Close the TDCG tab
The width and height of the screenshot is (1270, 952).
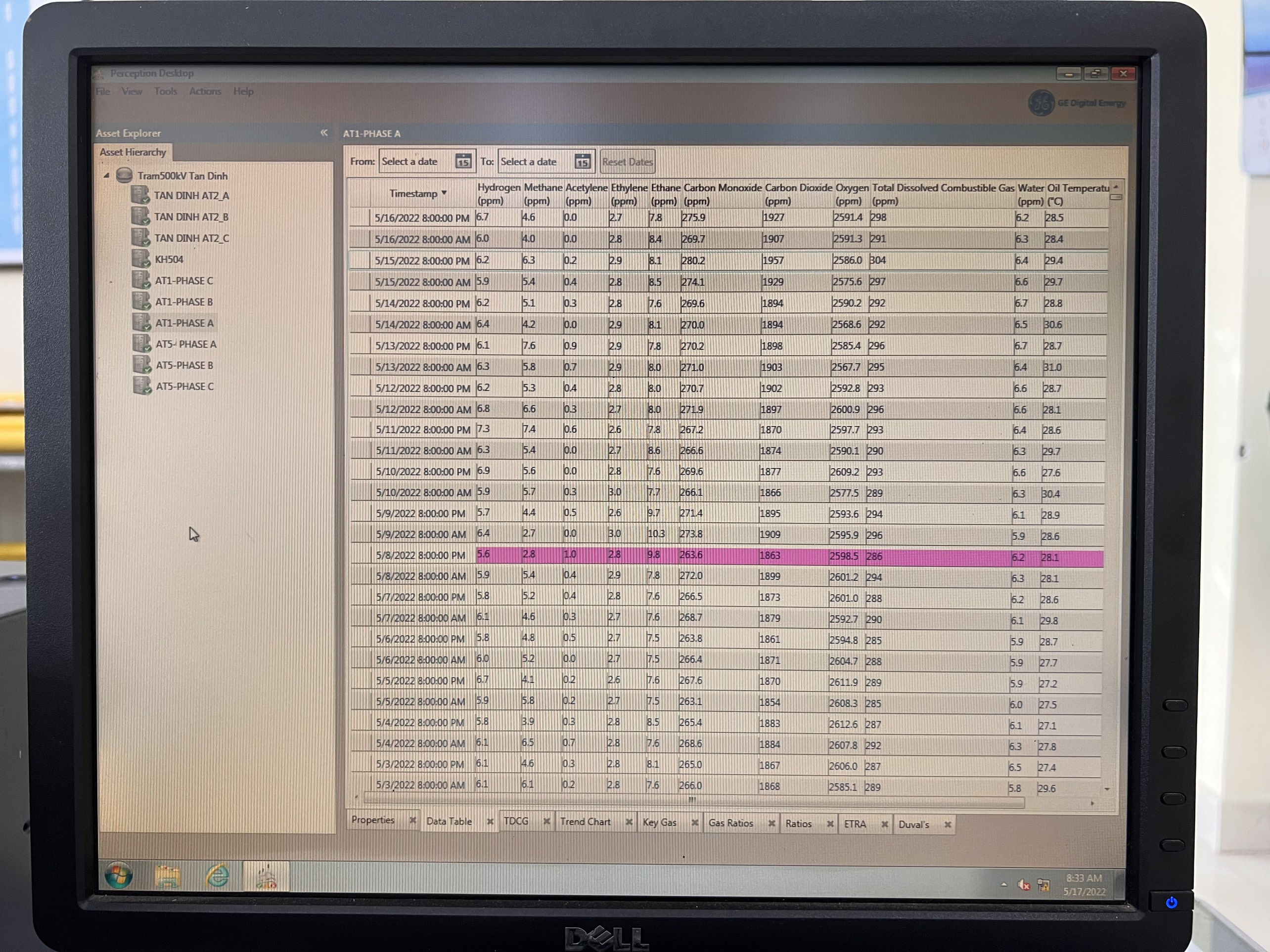point(546,822)
